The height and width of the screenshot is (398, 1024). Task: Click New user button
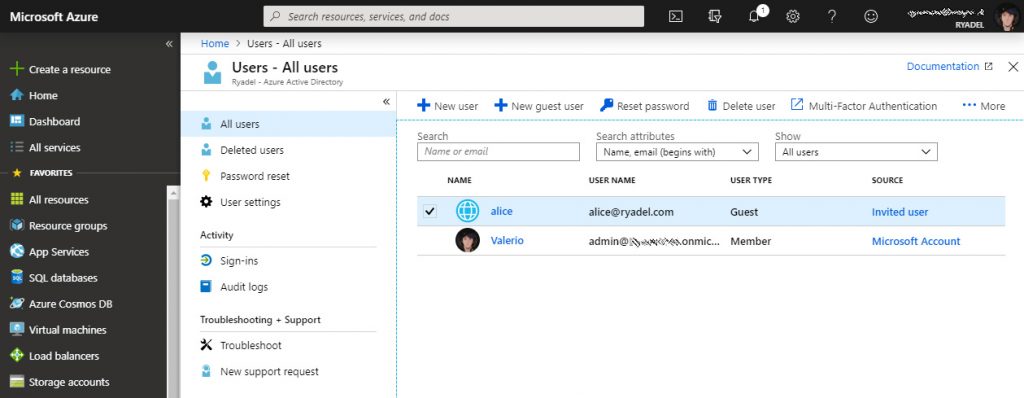(x=448, y=106)
